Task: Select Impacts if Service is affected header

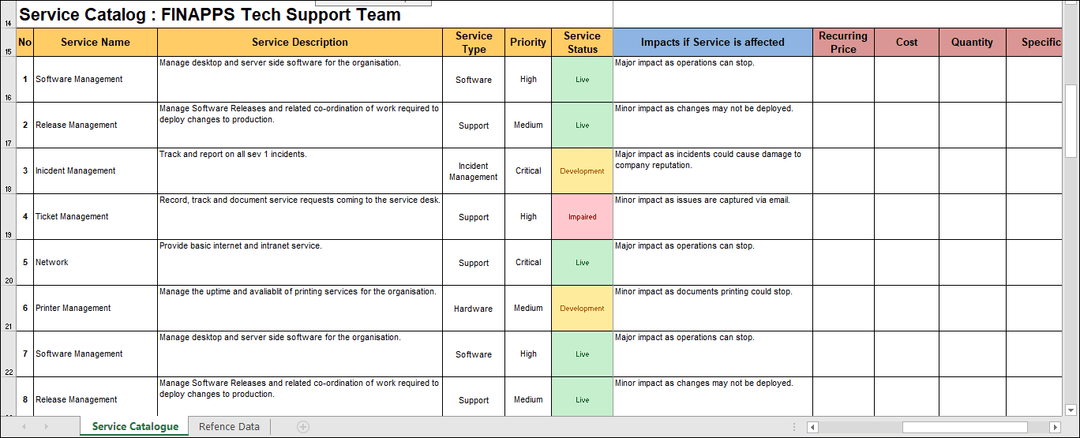Action: click(712, 42)
